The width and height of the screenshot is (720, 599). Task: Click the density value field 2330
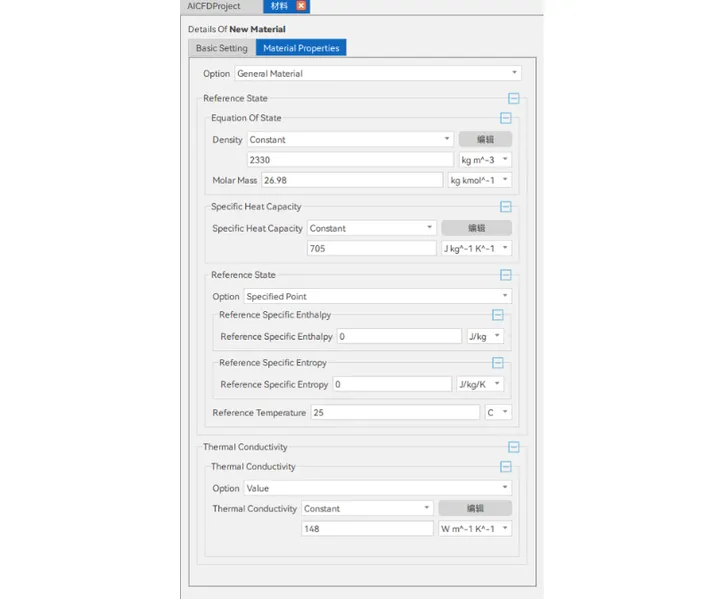(x=350, y=160)
